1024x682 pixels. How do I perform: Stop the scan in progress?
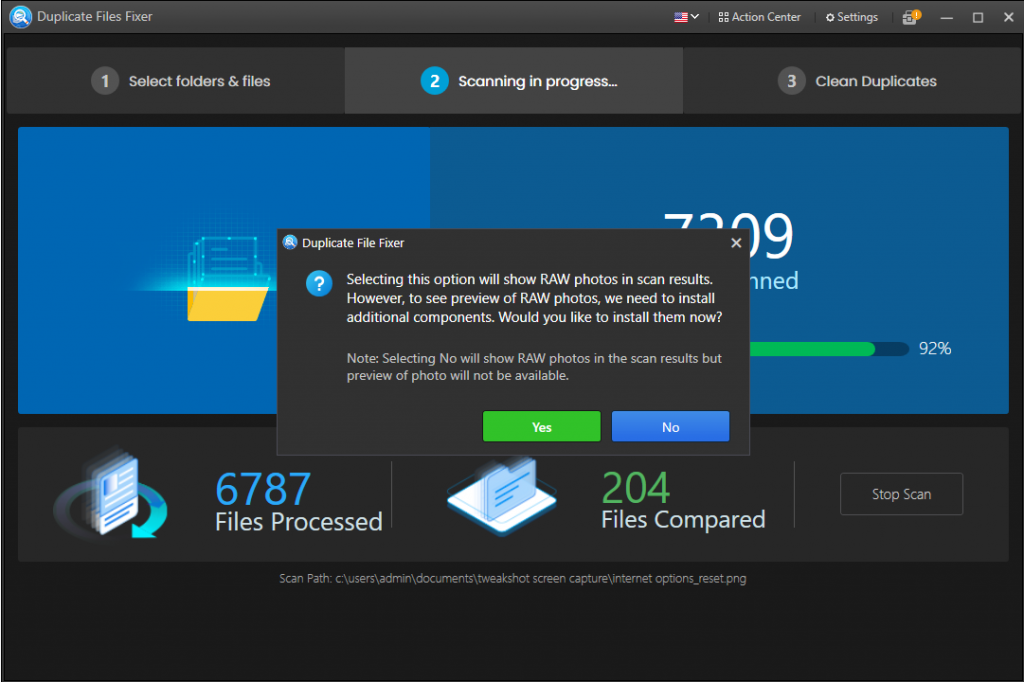tap(901, 494)
